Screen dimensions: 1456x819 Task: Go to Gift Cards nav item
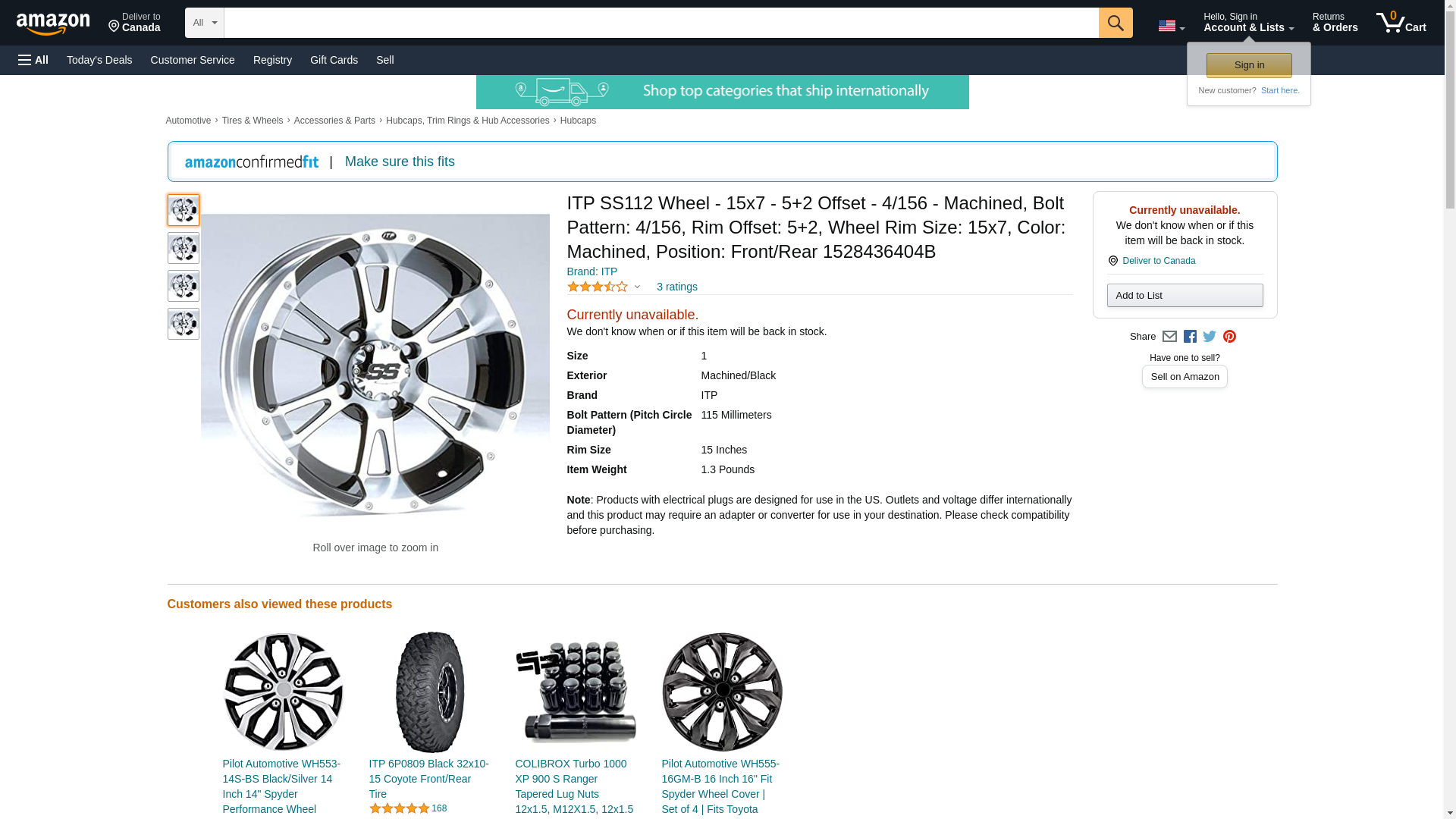click(334, 60)
